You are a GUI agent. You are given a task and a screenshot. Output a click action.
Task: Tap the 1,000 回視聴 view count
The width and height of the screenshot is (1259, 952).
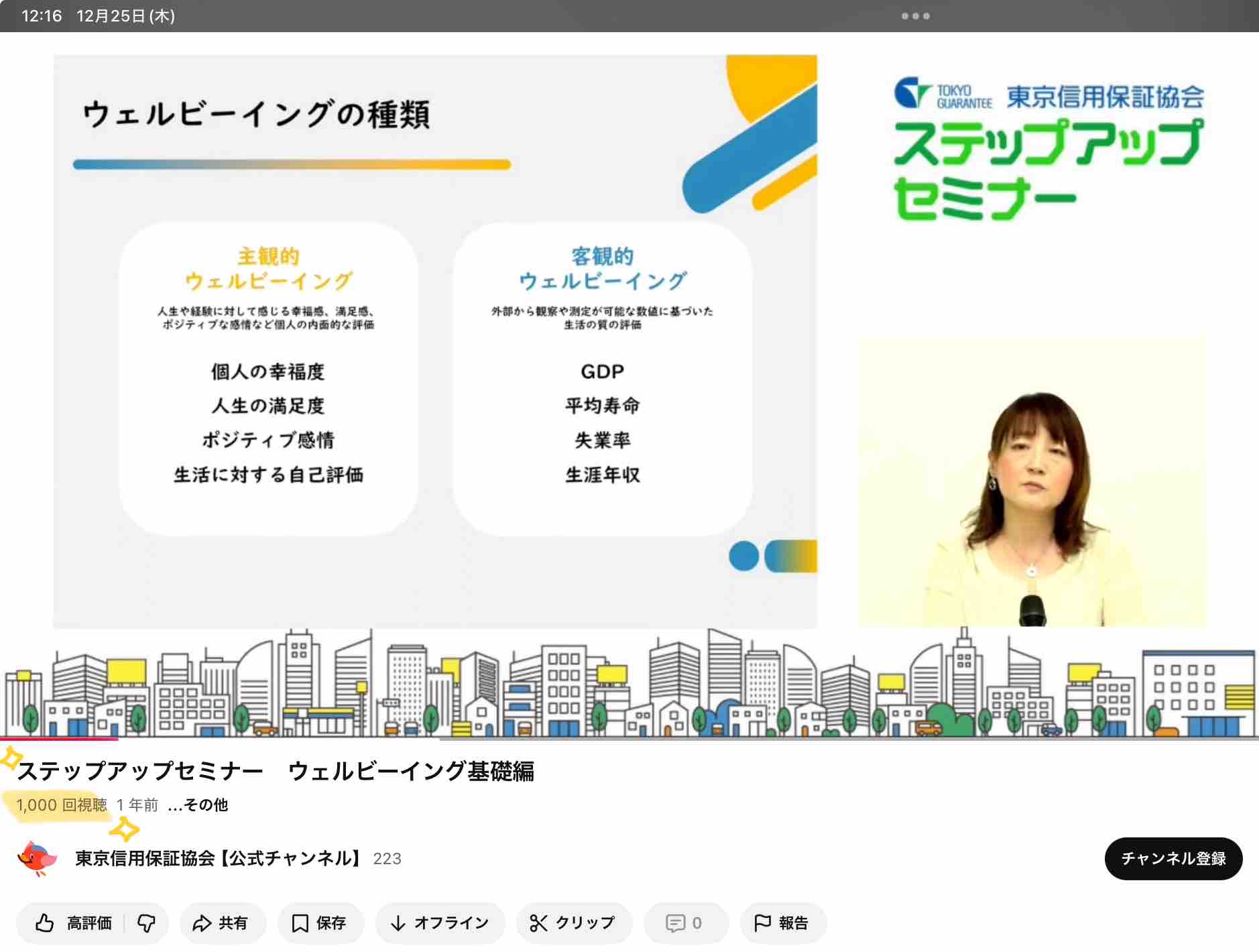62,805
